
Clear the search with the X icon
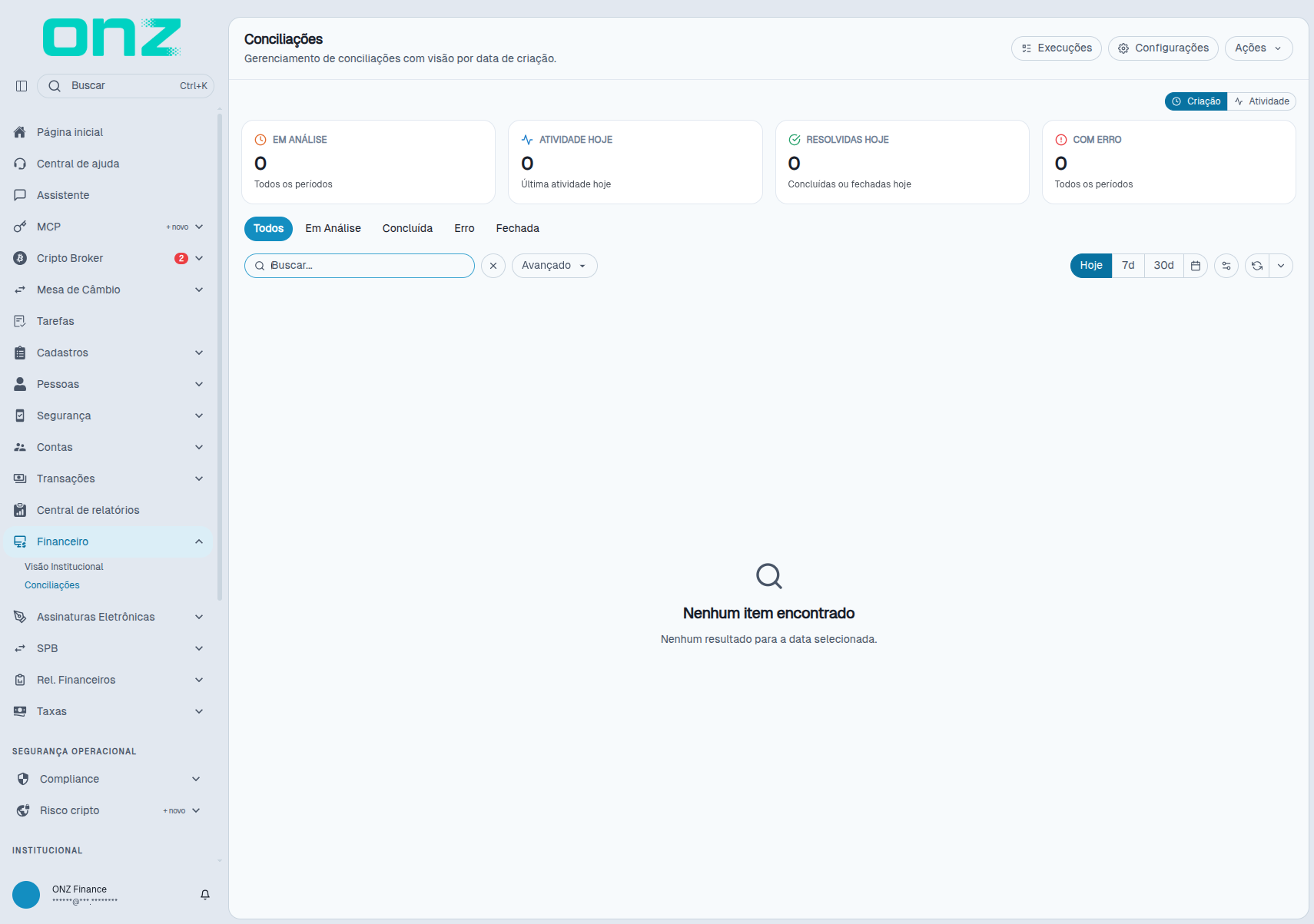click(493, 266)
